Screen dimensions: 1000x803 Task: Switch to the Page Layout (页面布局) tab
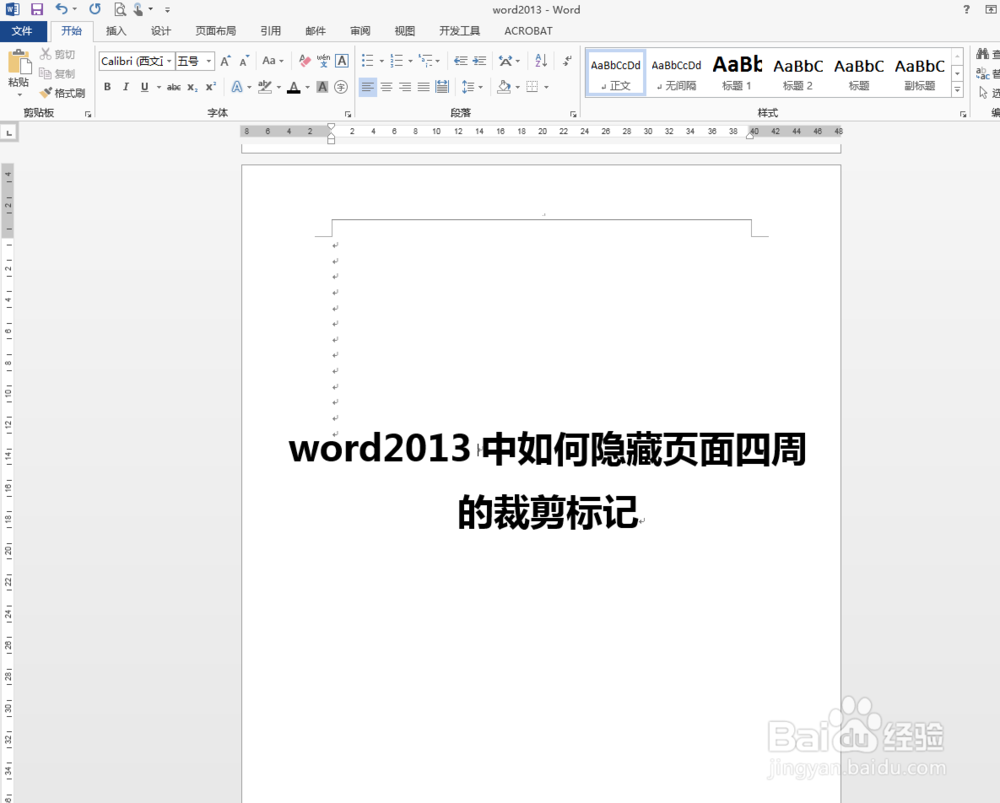click(216, 31)
